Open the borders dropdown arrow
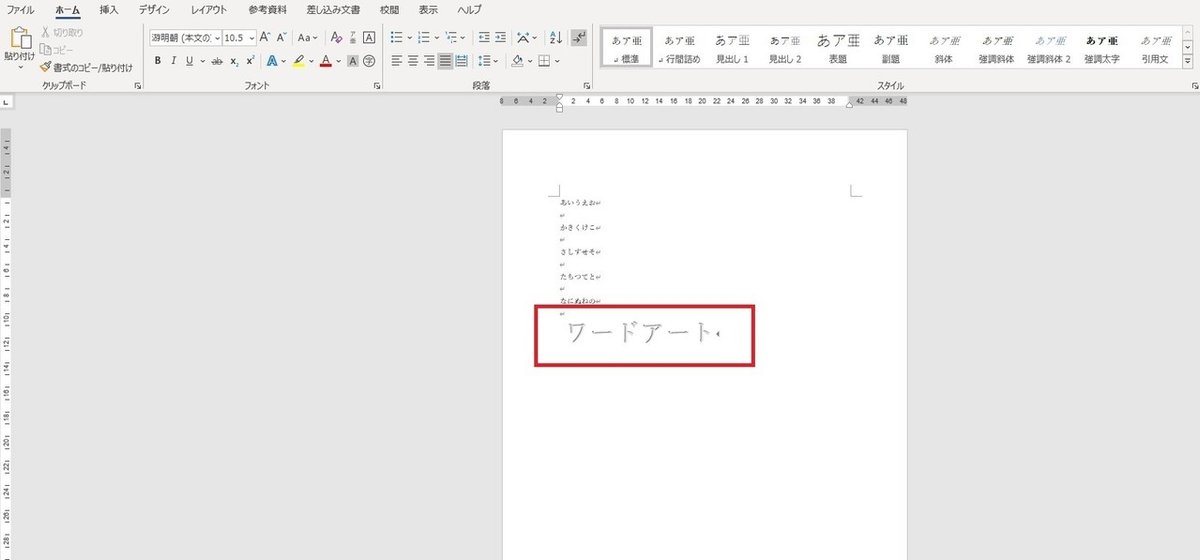This screenshot has width=1200, height=560. [x=557, y=61]
